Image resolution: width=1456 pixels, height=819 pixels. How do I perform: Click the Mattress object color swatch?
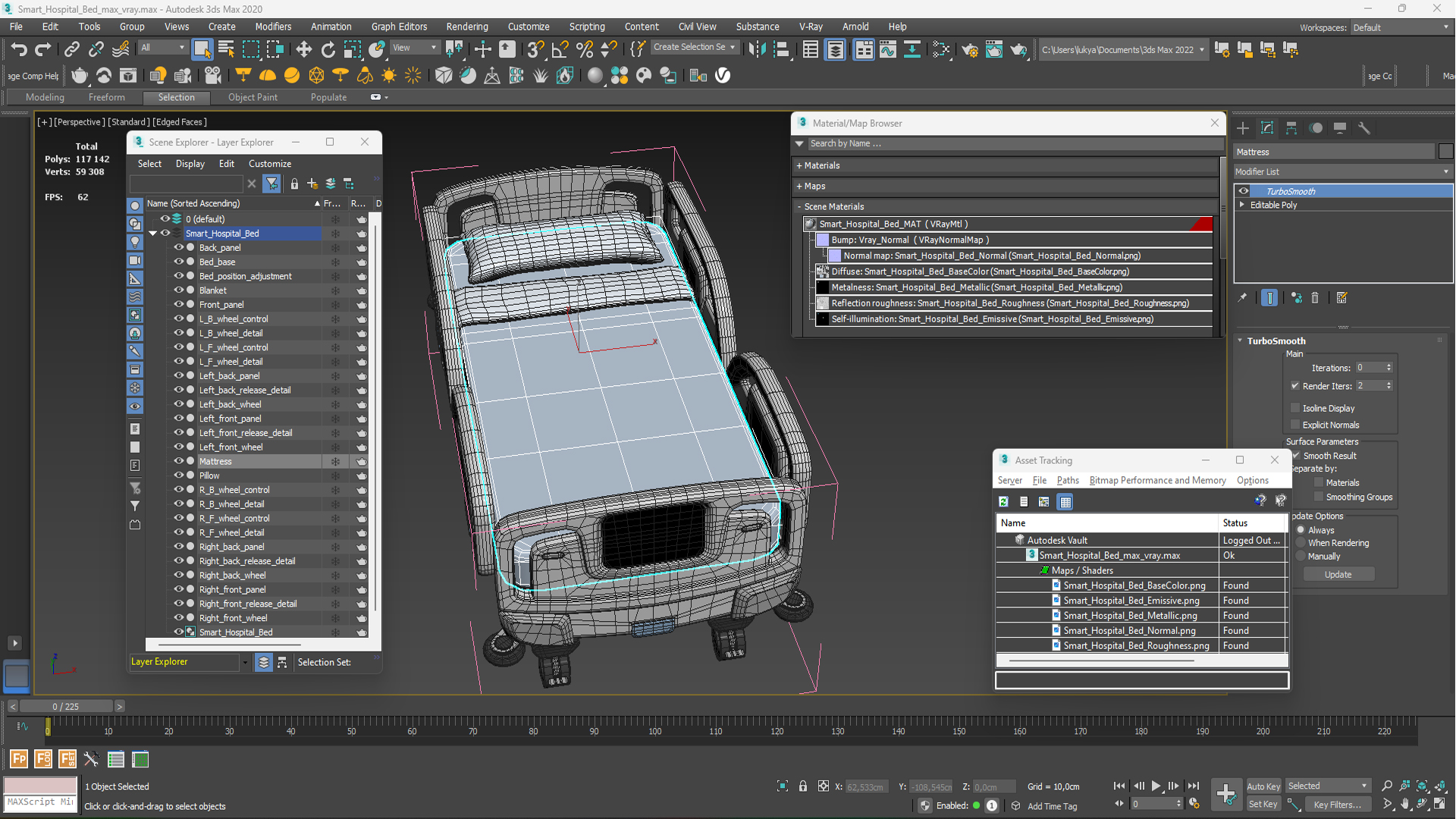[1445, 152]
